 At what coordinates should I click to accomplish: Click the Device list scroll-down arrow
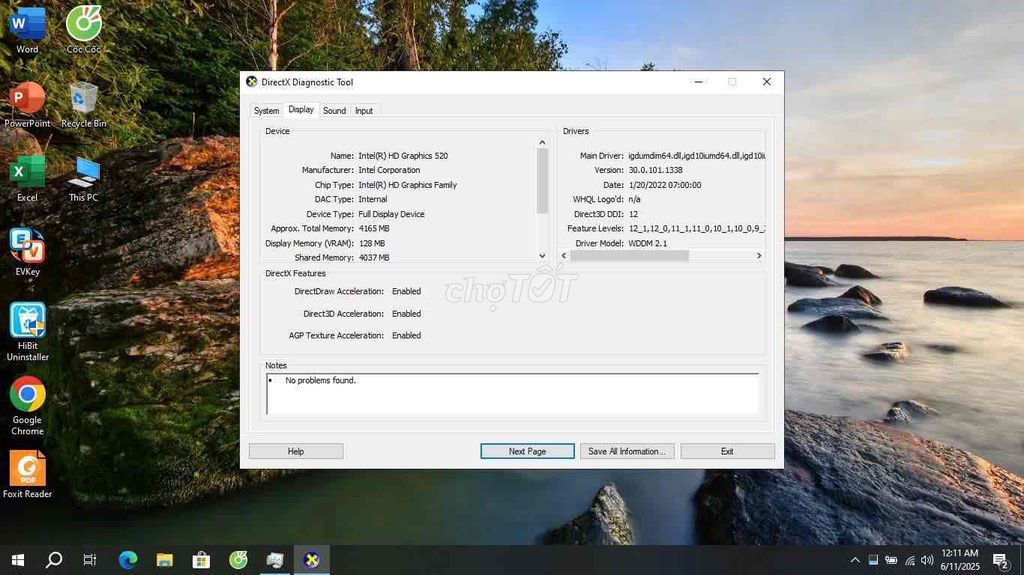pos(542,256)
